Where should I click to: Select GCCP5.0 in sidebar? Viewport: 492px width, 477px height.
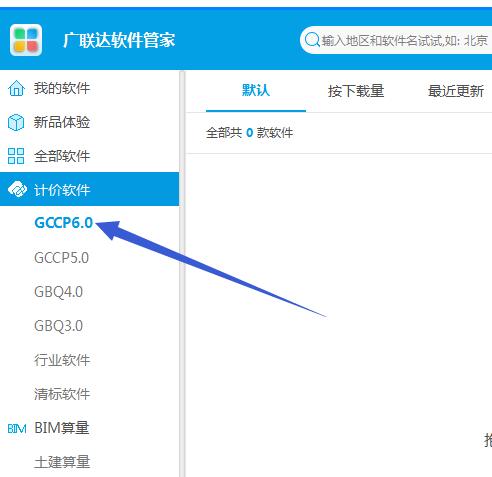(61, 258)
